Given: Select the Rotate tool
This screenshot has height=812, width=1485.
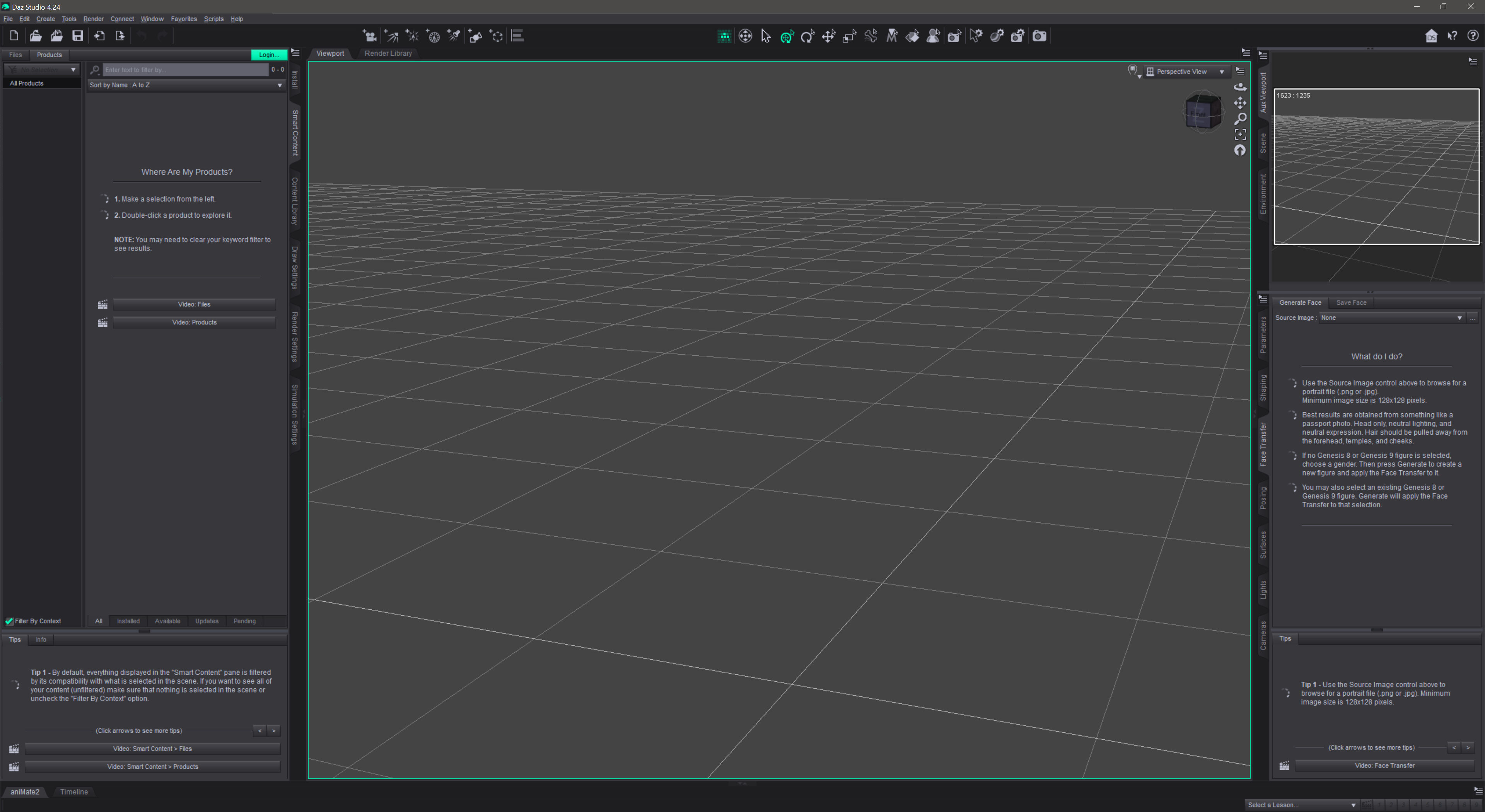Looking at the screenshot, I should point(807,36).
